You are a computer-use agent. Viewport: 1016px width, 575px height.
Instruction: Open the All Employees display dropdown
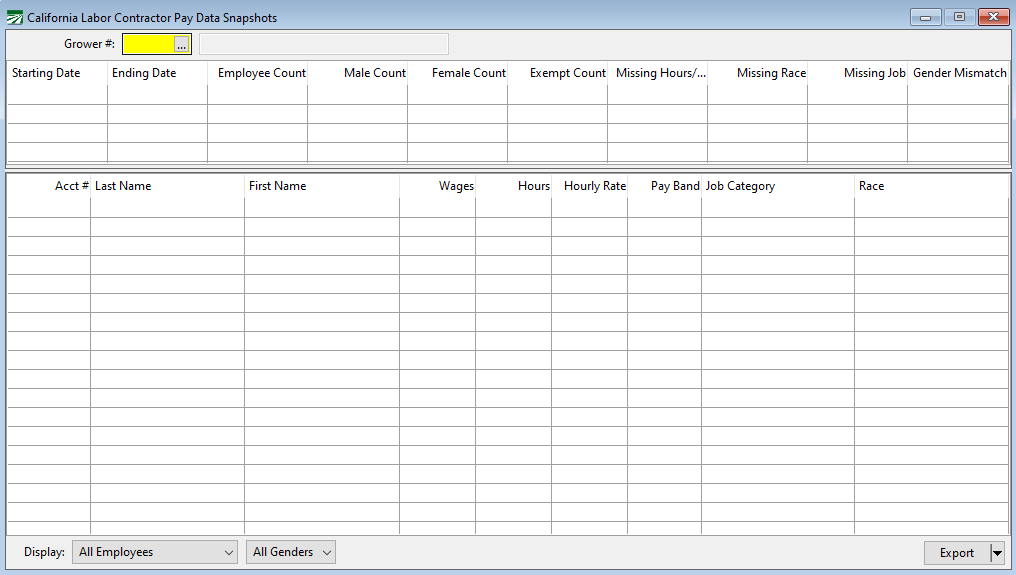coord(155,552)
